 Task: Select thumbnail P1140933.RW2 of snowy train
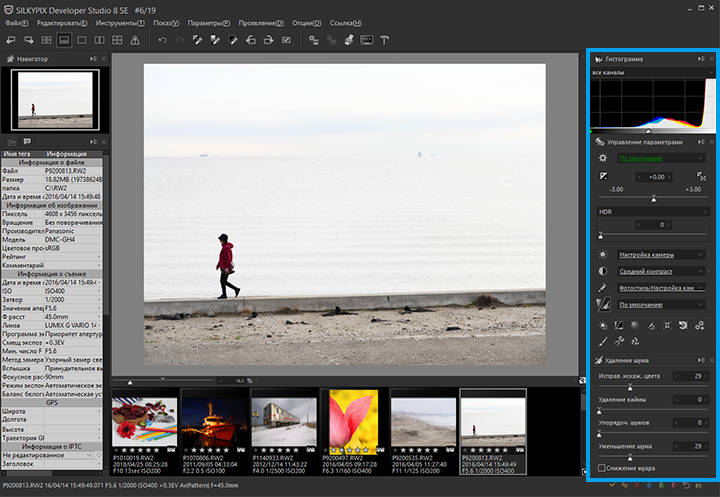284,431
